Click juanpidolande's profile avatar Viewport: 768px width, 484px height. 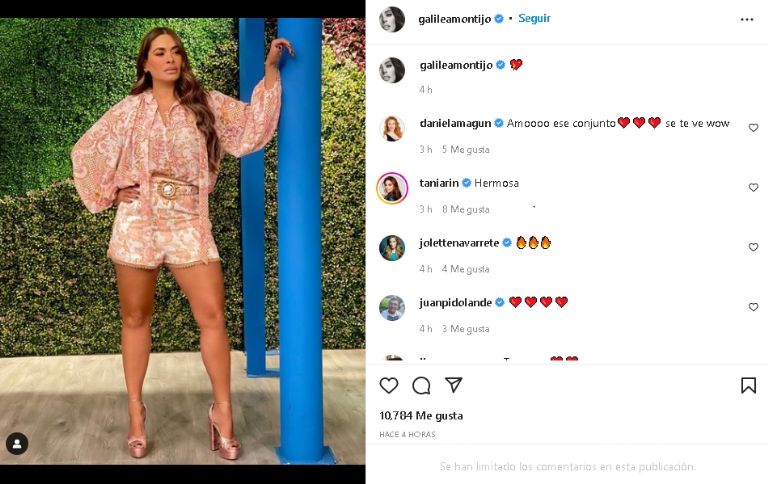click(x=392, y=307)
